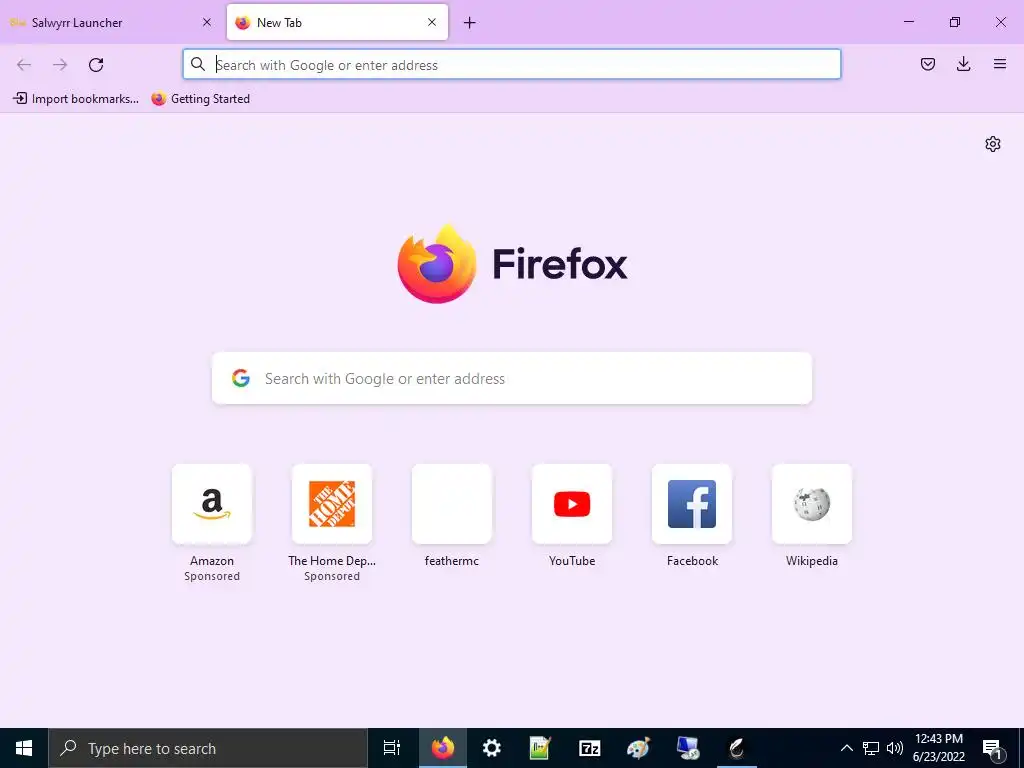Click the volume speaker tray icon
1024x768 pixels.
pos(895,748)
